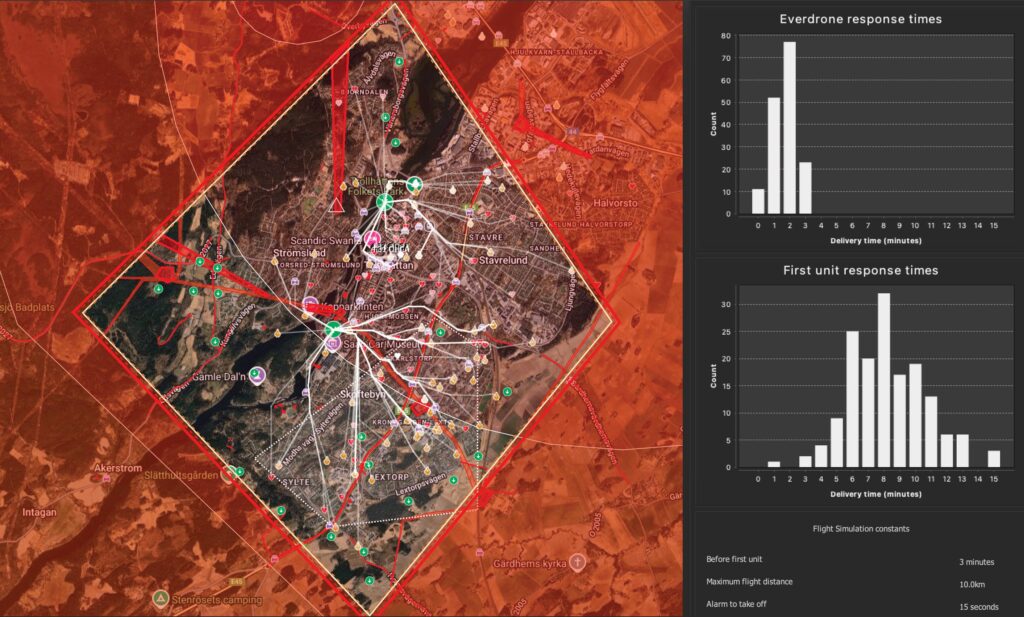The height and width of the screenshot is (617, 1024).
Task: Click the 15-minute bar in First unit chart
Action: [993, 458]
